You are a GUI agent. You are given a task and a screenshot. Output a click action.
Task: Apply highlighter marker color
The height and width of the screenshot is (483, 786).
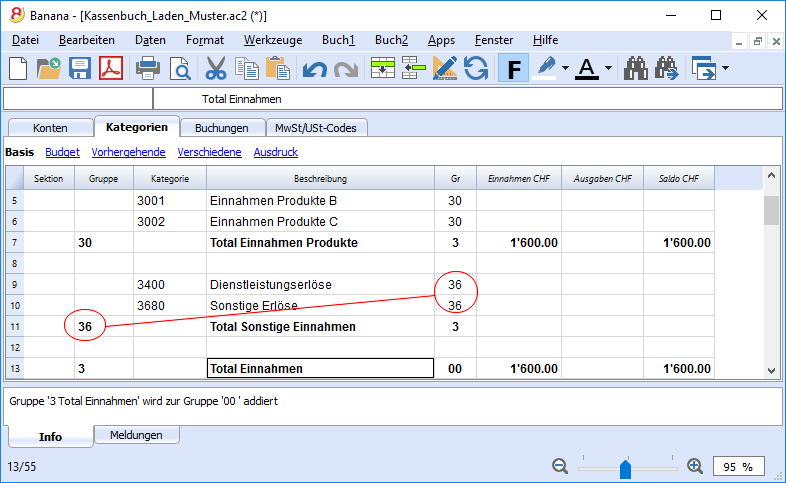546,68
